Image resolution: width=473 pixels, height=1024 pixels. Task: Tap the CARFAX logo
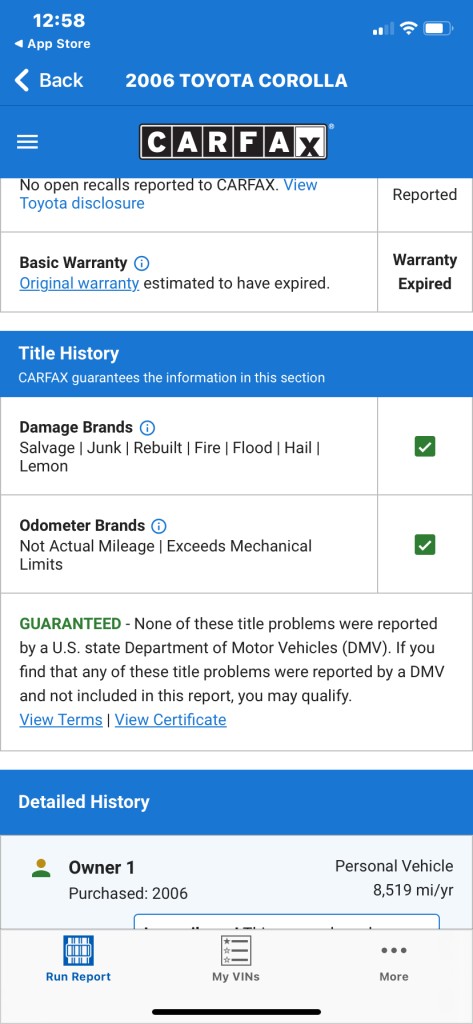click(x=233, y=142)
